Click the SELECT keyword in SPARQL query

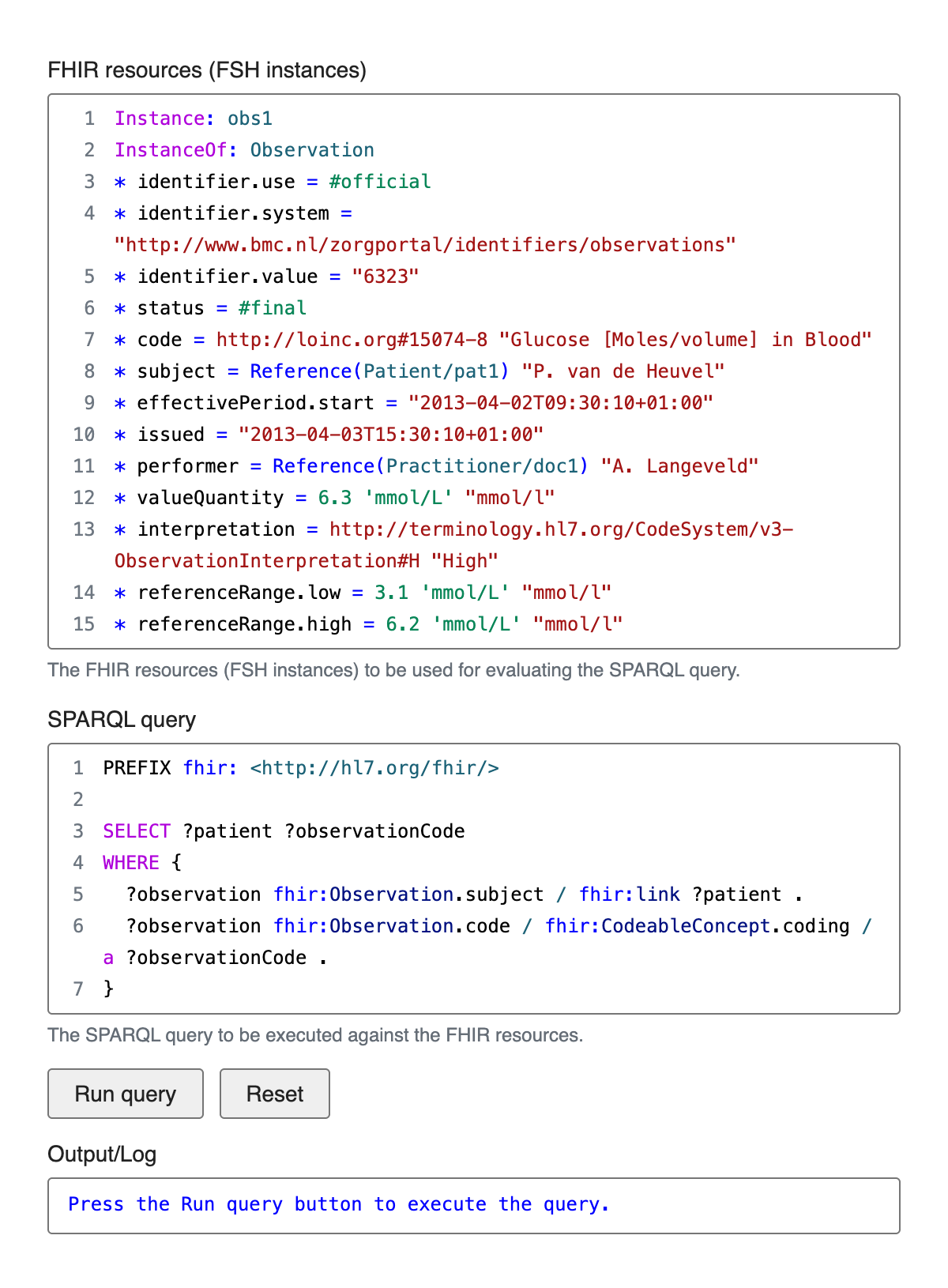pyautogui.click(x=137, y=831)
